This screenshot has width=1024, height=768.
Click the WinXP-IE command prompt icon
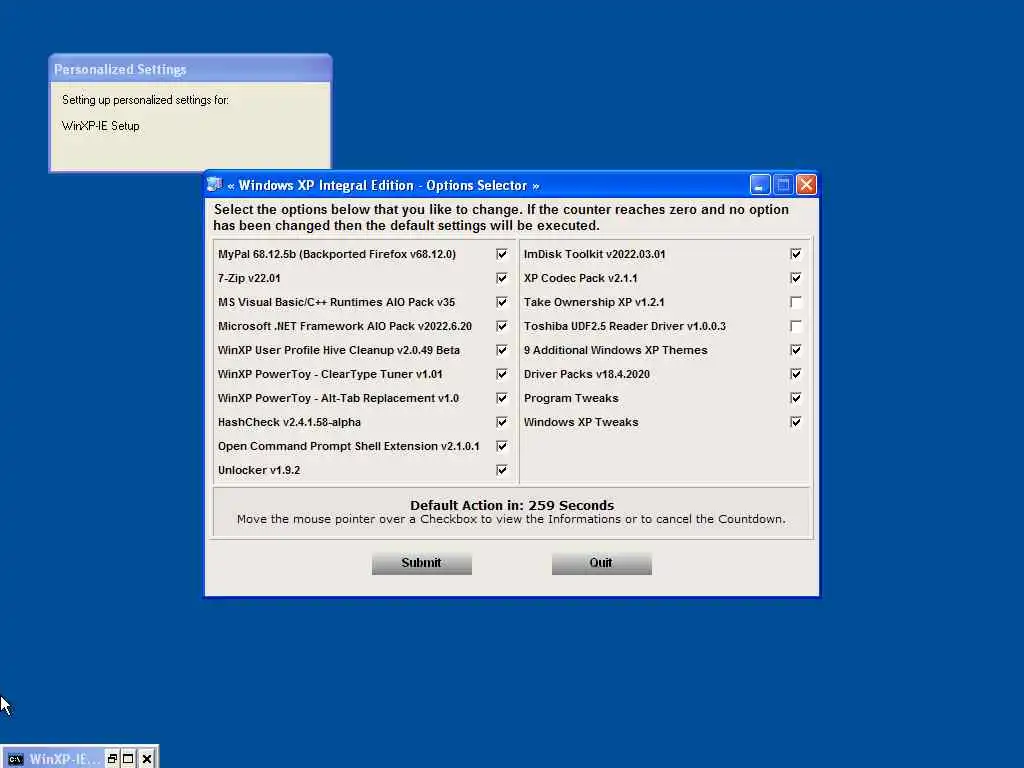(x=15, y=759)
